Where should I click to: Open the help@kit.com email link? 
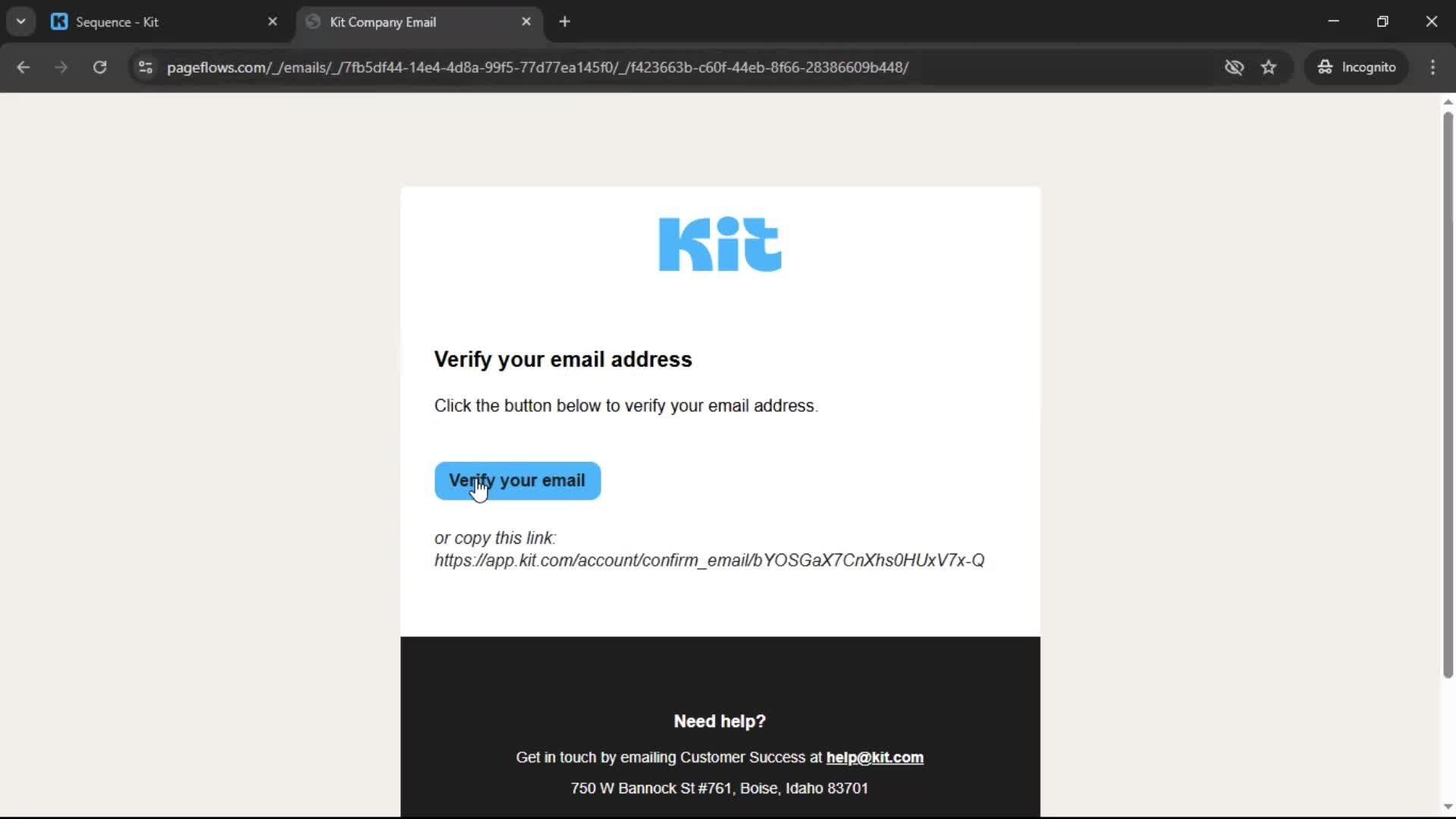click(x=874, y=757)
